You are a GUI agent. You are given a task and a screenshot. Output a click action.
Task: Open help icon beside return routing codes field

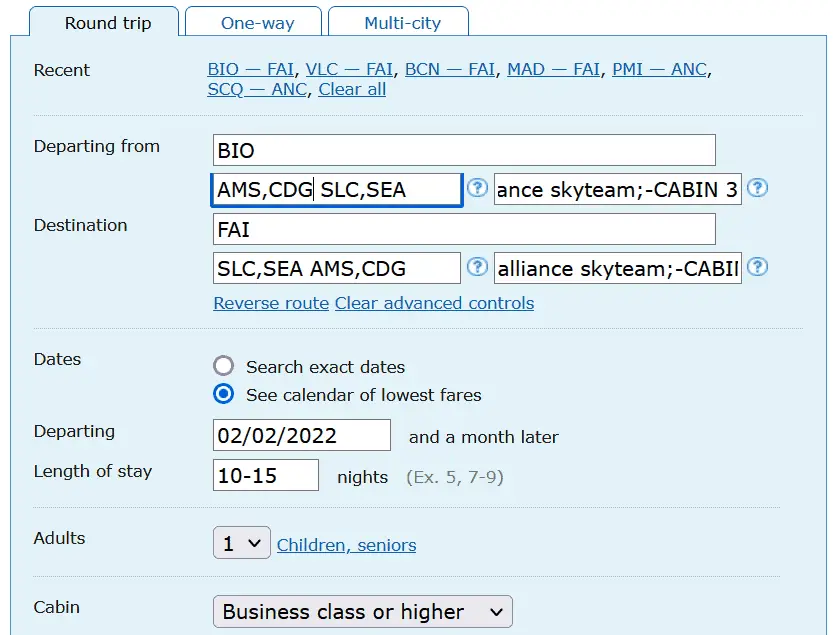pyautogui.click(x=478, y=267)
